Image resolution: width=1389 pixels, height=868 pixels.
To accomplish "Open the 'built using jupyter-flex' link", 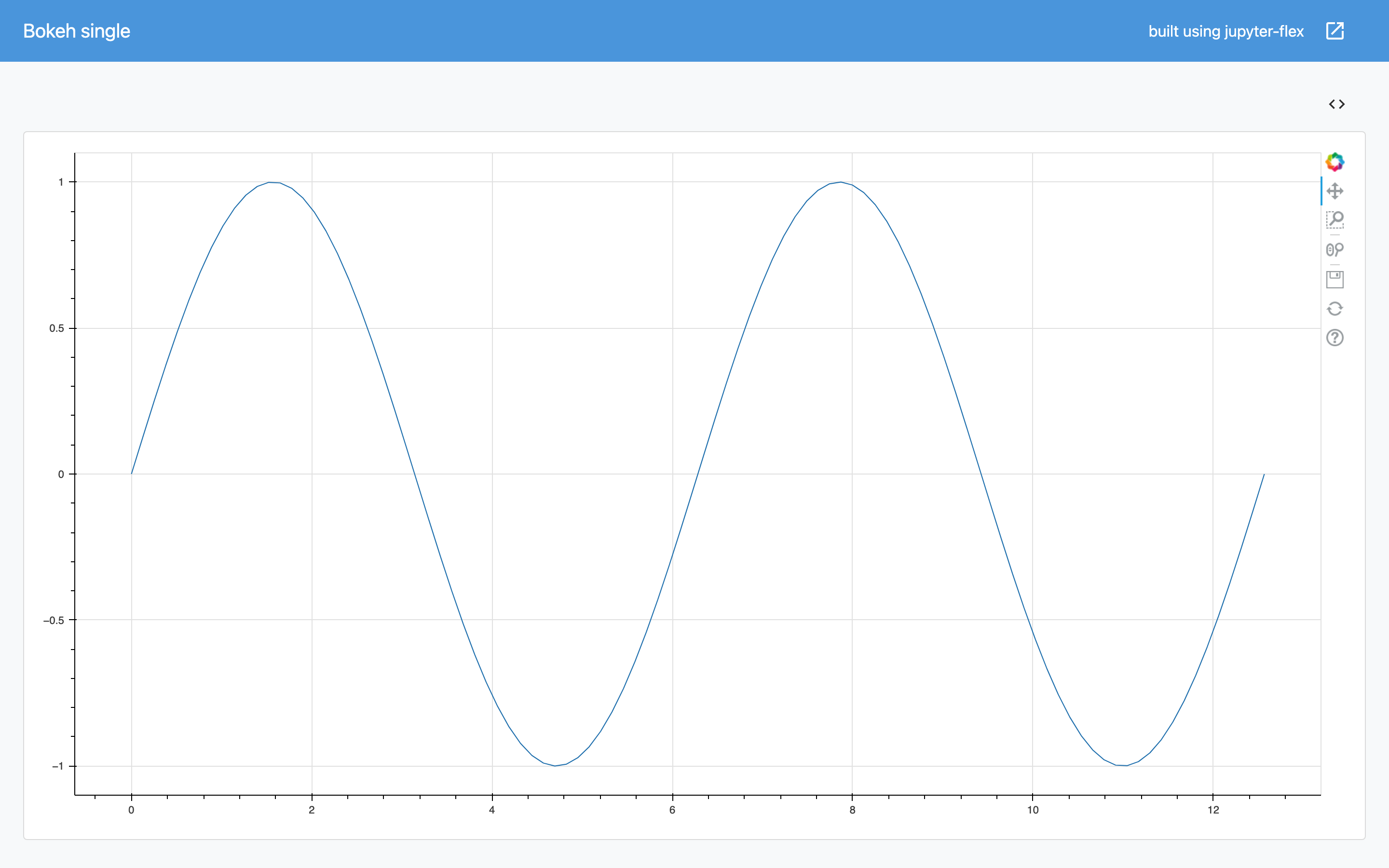I will 1226,31.
